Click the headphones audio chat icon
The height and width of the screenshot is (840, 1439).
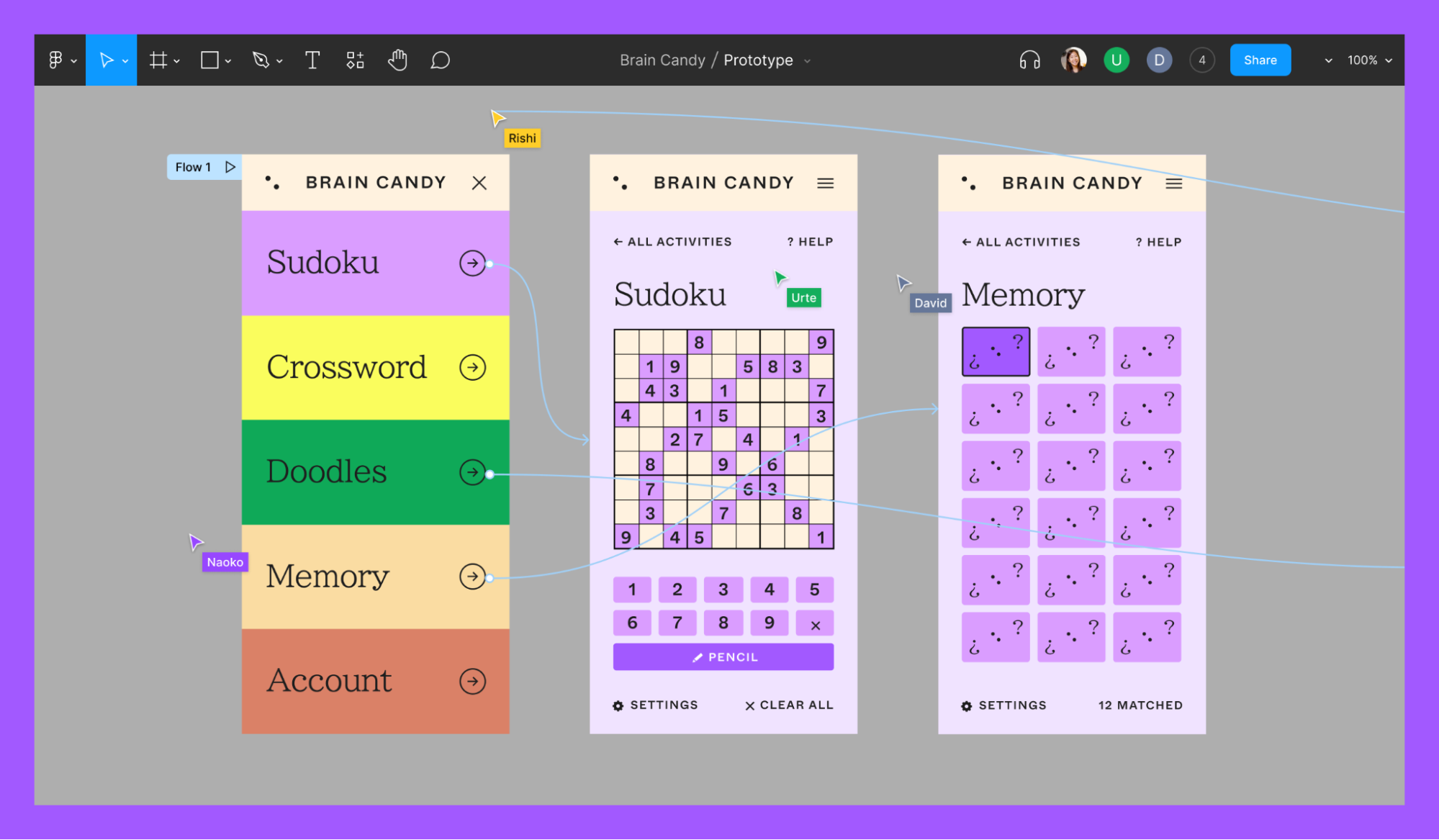(1029, 60)
